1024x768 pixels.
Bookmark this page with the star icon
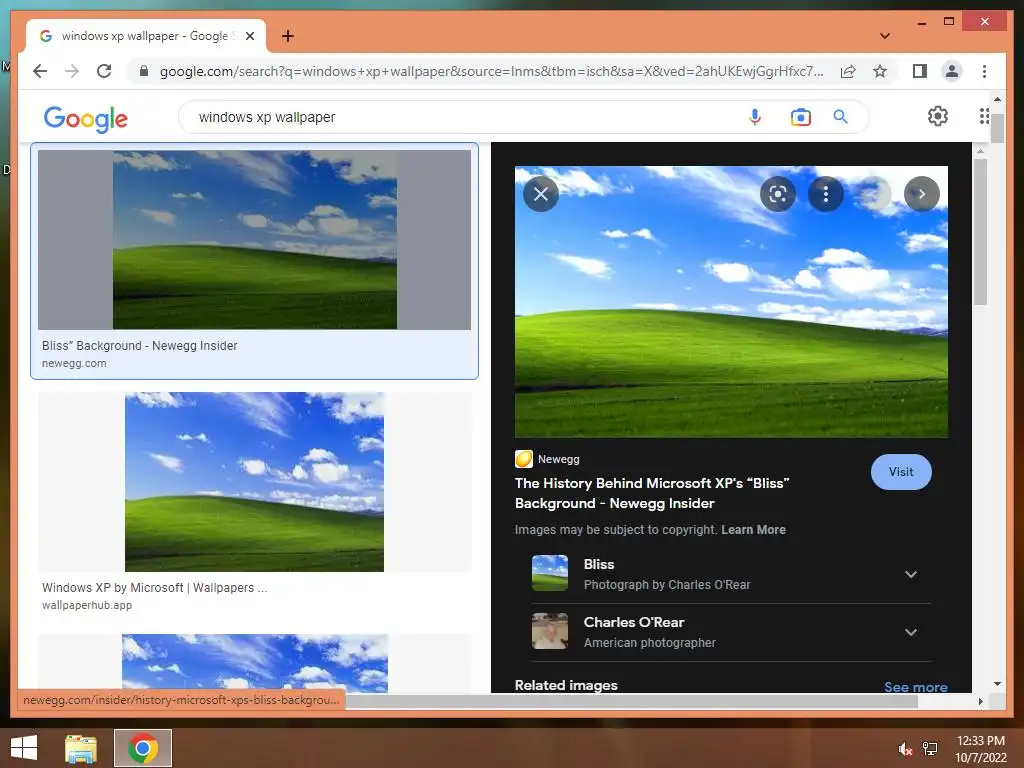click(x=880, y=71)
